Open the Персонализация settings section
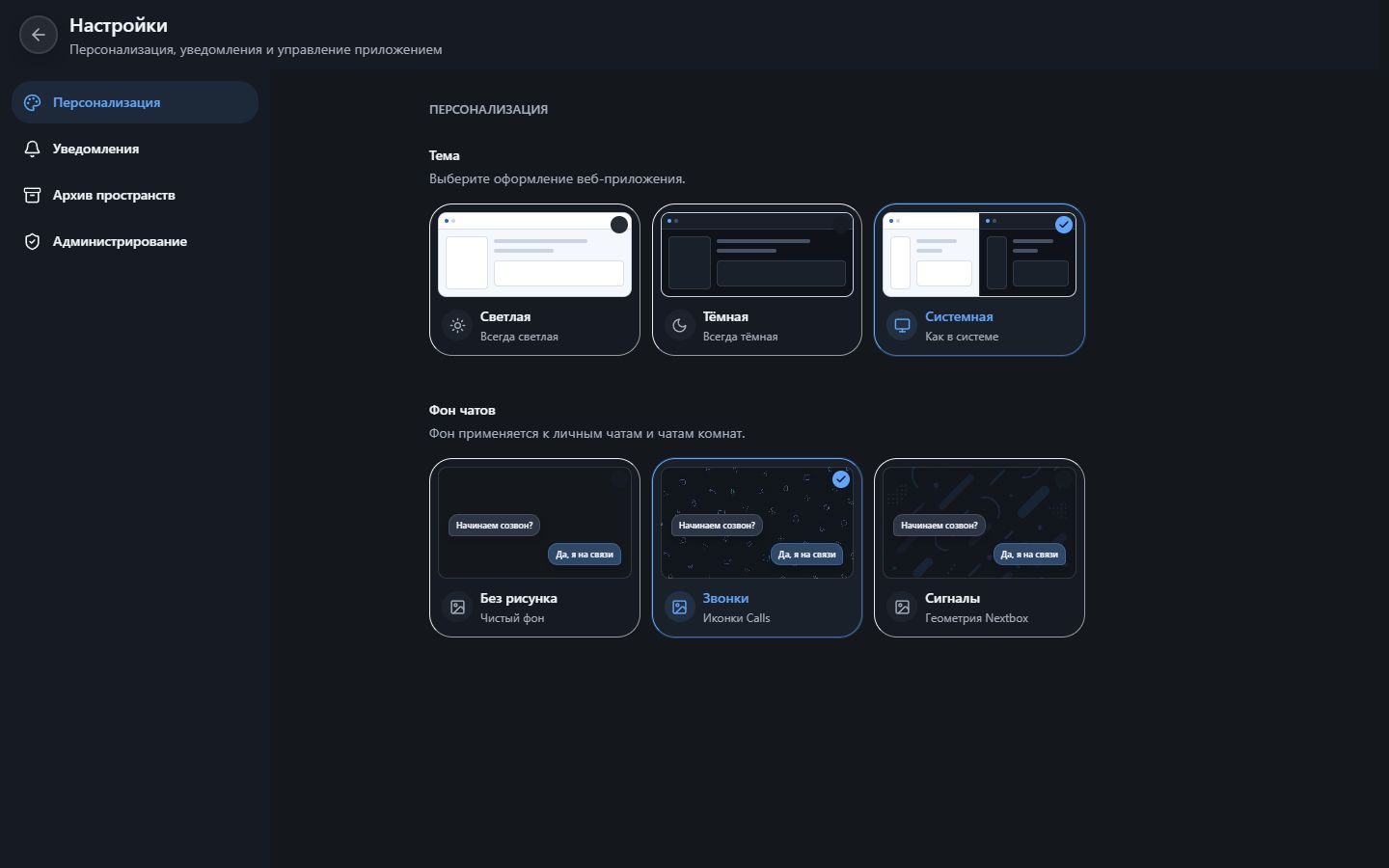Image resolution: width=1389 pixels, height=868 pixels. [135, 102]
